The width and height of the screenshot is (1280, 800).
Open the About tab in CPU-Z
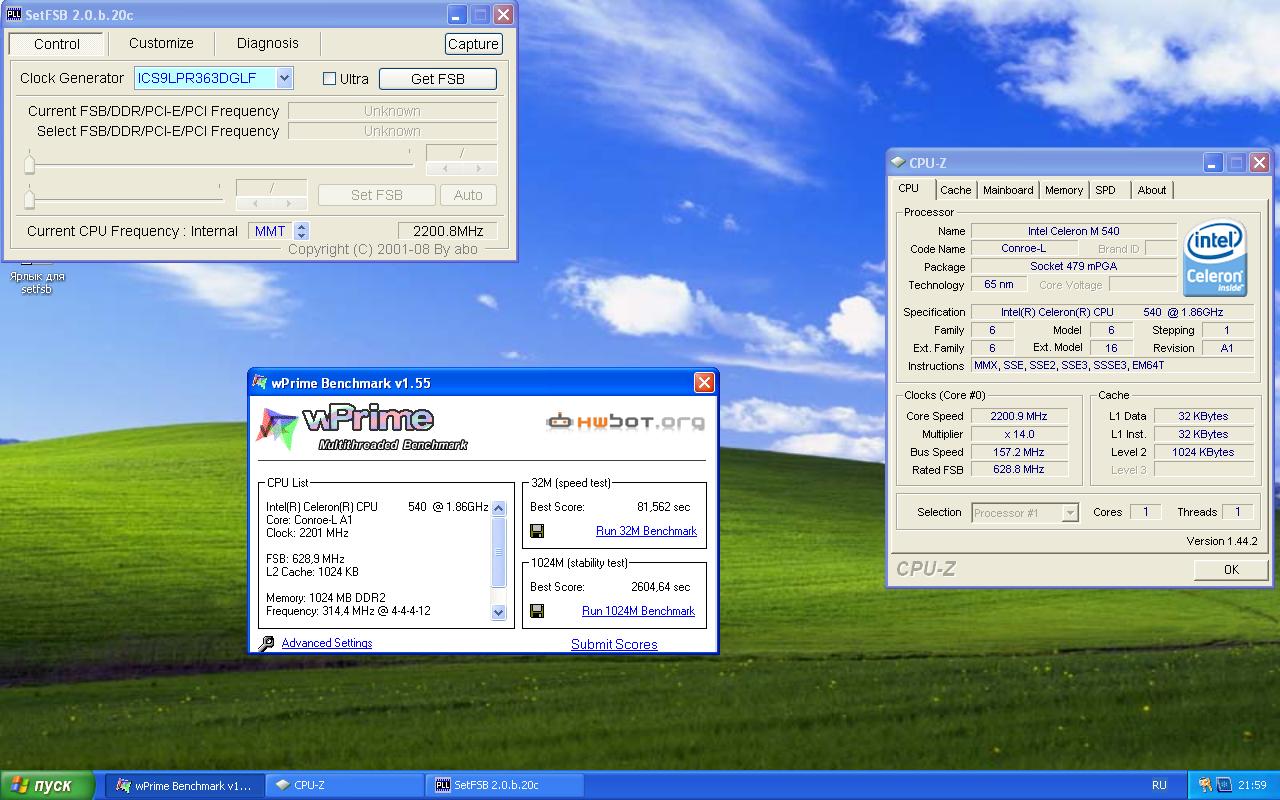[1152, 190]
